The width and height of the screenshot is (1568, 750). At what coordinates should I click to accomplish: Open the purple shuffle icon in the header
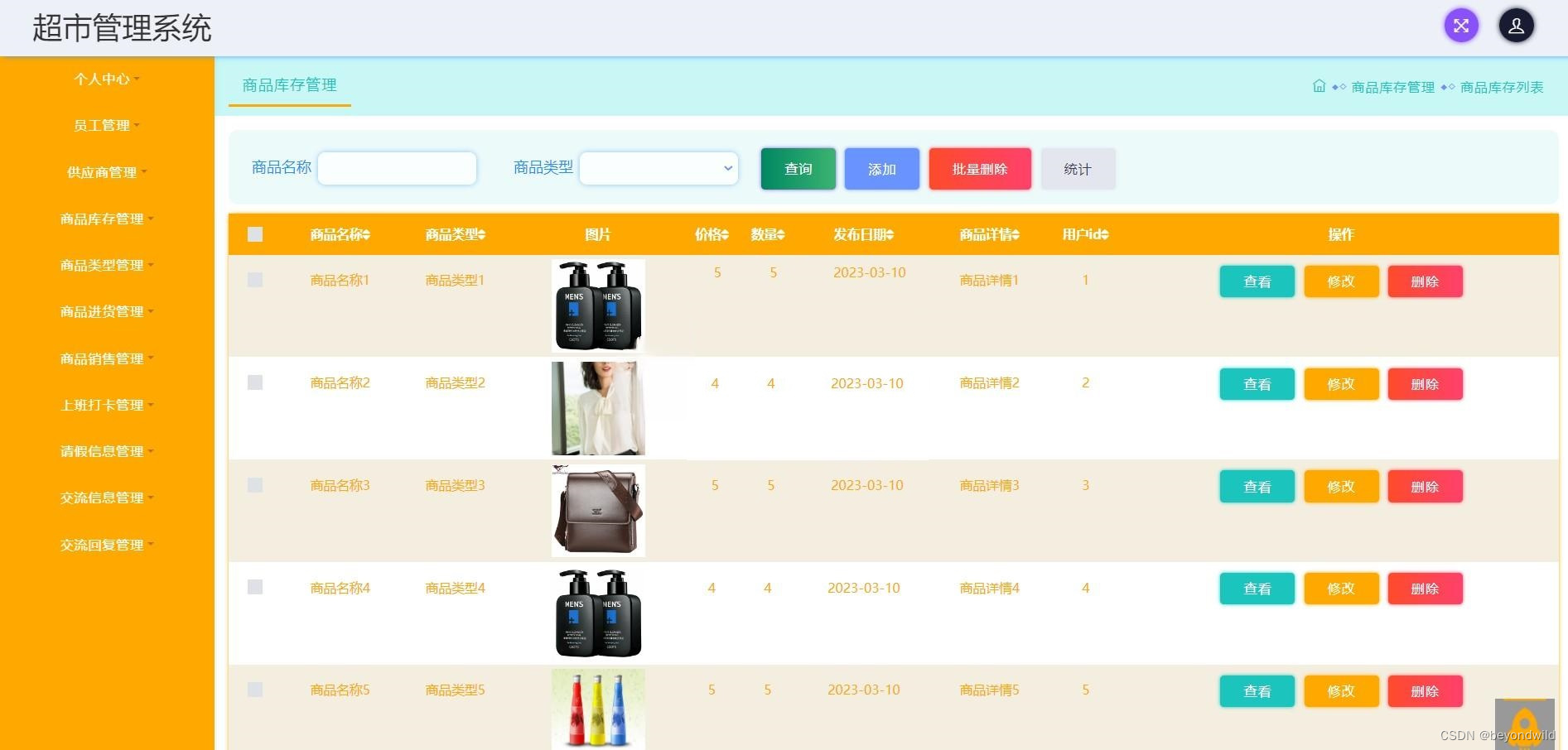click(1460, 26)
